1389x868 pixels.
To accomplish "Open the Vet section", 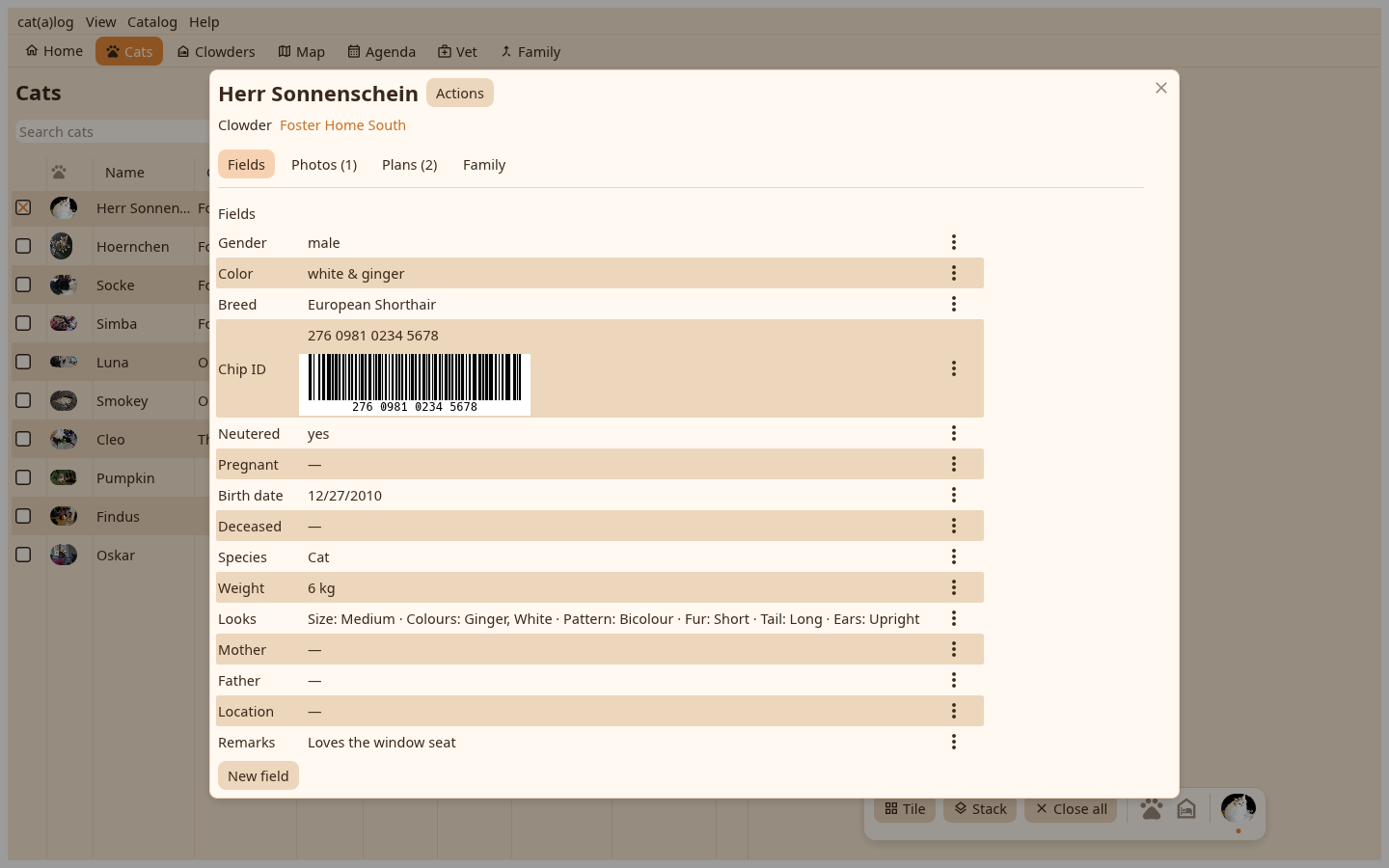I will pyautogui.click(x=457, y=51).
